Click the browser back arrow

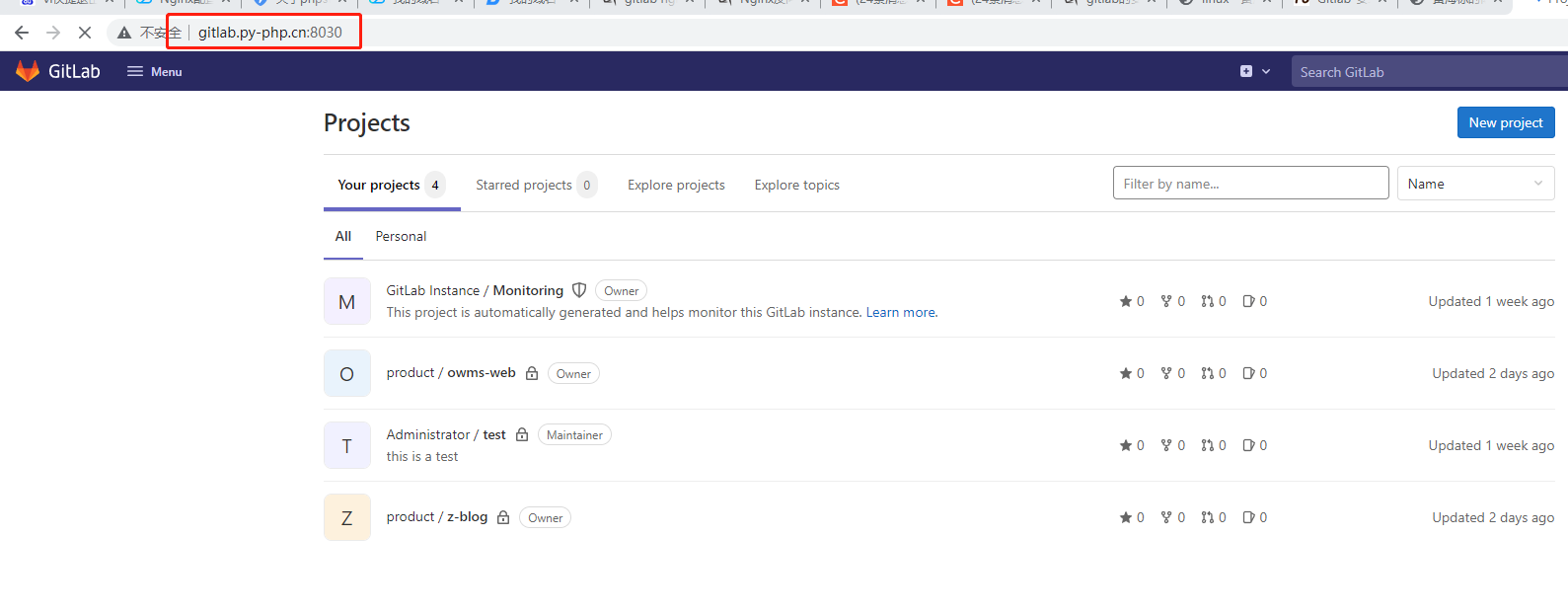point(22,33)
